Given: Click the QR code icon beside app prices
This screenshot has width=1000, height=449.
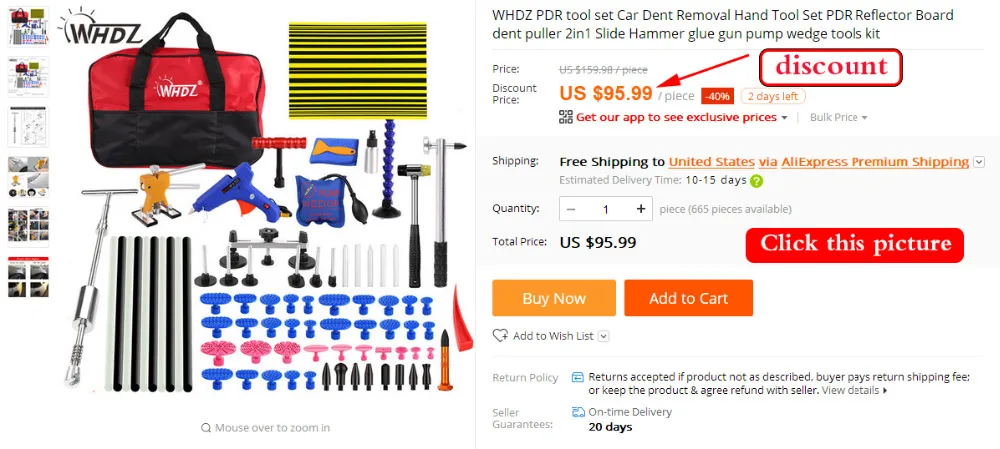Looking at the screenshot, I should click(x=566, y=117).
